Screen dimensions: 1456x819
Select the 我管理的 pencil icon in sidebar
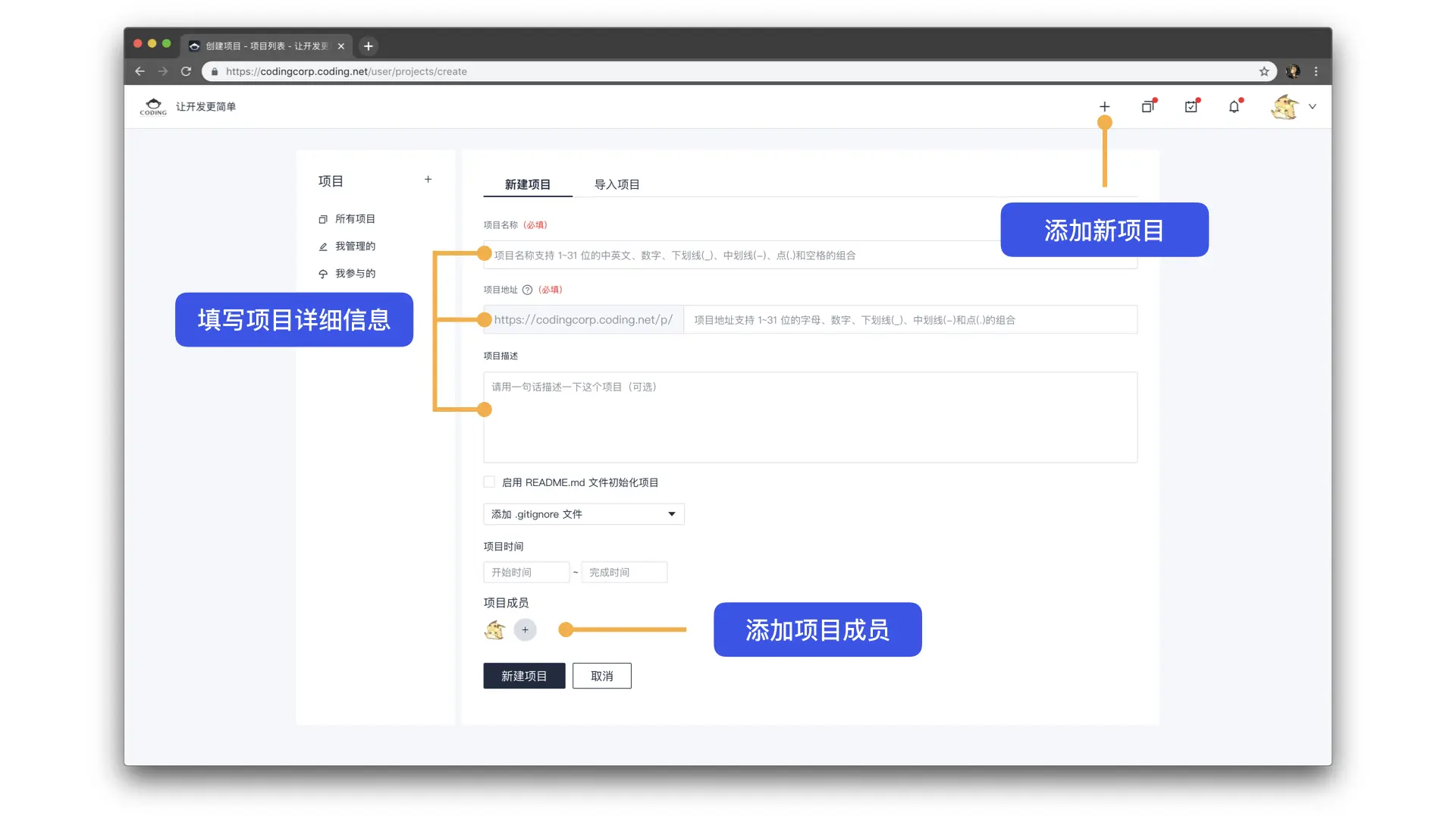(323, 246)
